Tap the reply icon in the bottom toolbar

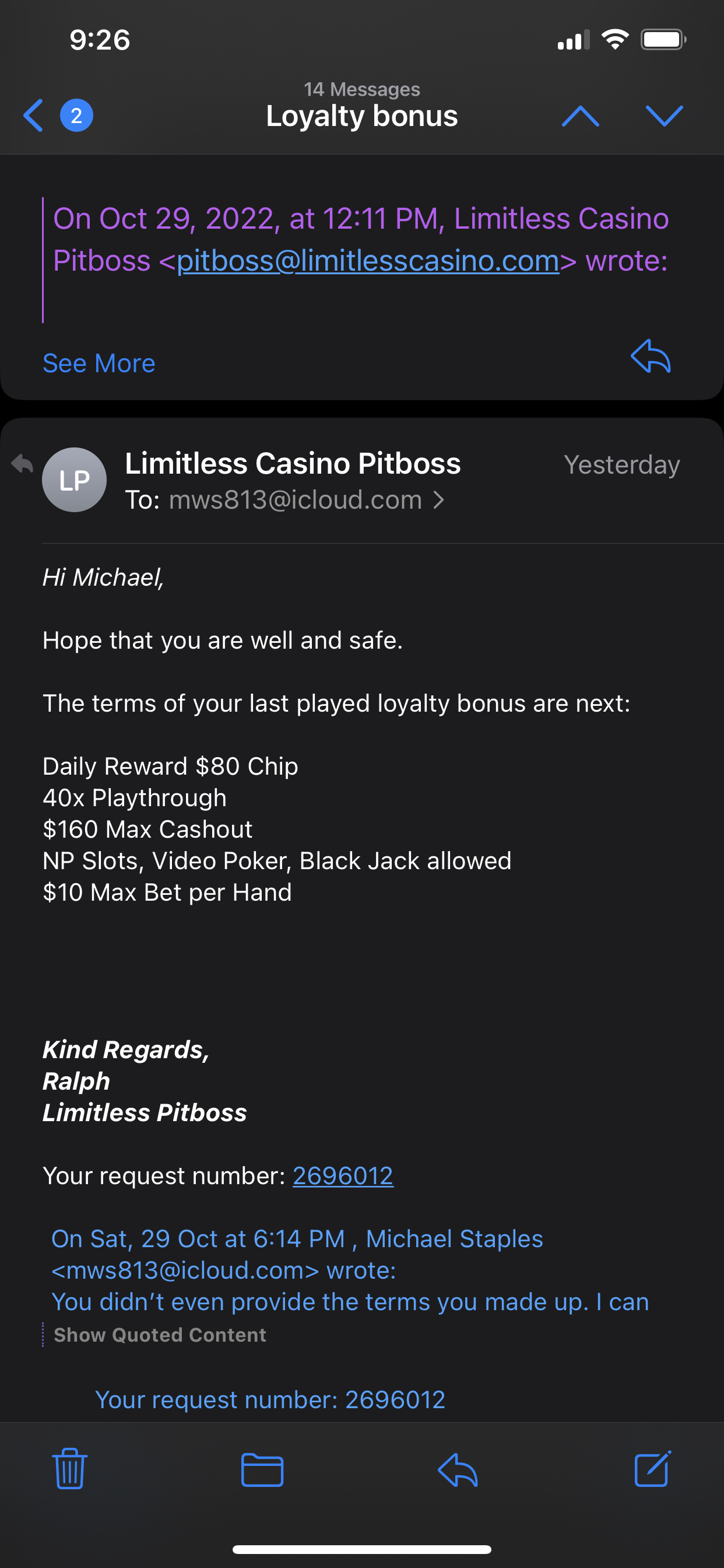[458, 1469]
